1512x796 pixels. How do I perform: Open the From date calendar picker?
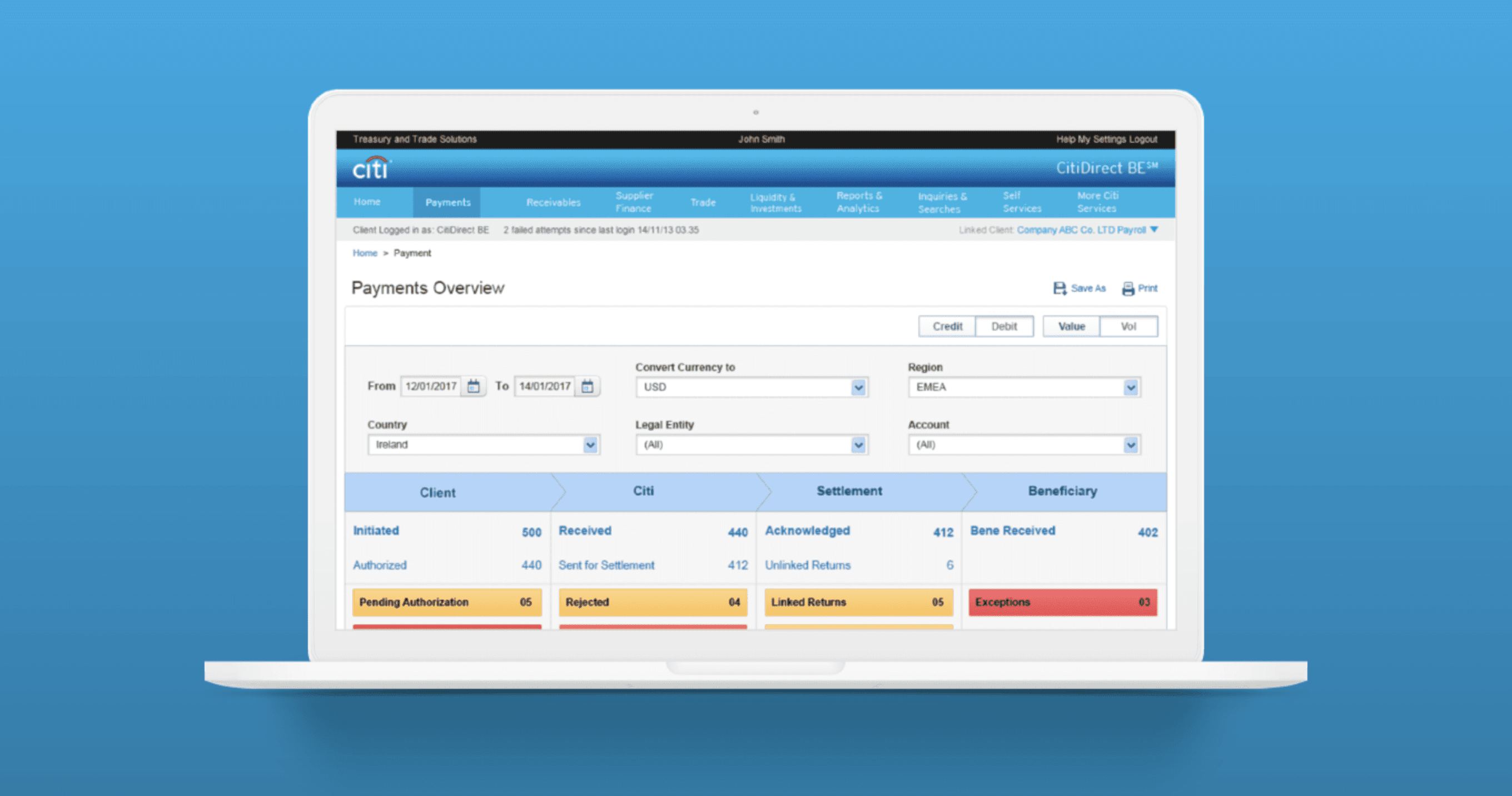tap(473, 386)
